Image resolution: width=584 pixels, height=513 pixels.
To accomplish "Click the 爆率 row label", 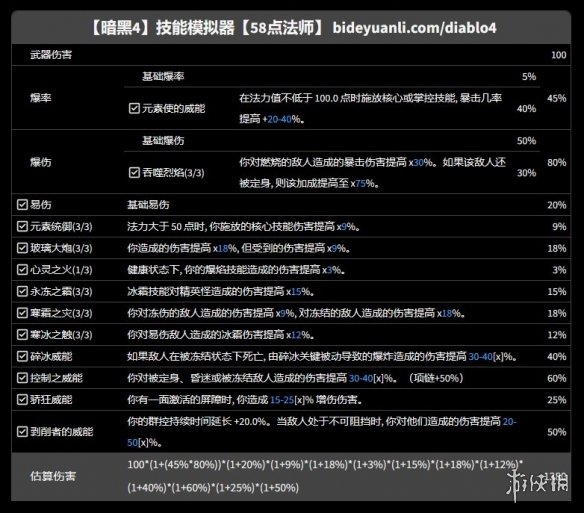I will [x=41, y=98].
